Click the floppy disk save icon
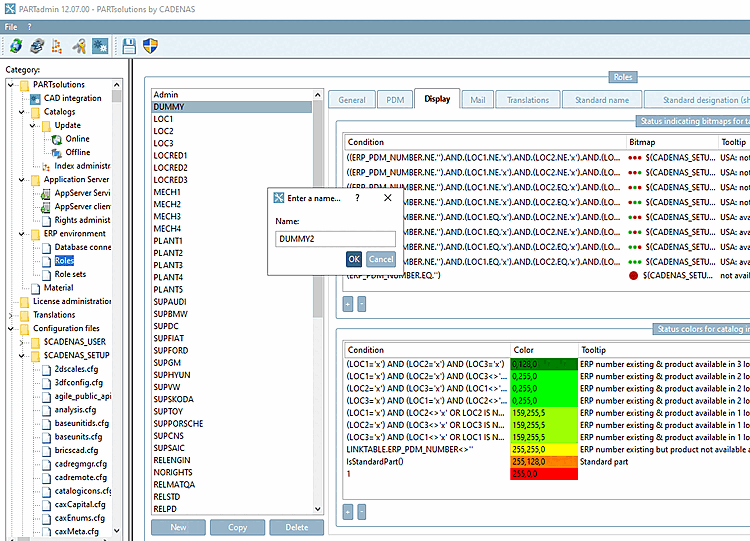The image size is (750, 541). click(x=129, y=46)
